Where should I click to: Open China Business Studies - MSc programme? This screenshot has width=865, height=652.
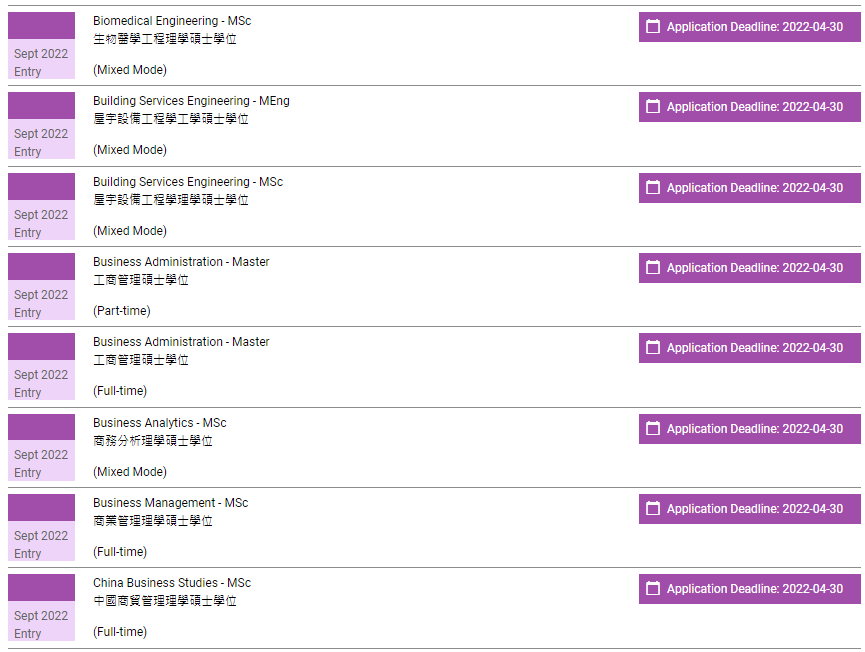[172, 583]
